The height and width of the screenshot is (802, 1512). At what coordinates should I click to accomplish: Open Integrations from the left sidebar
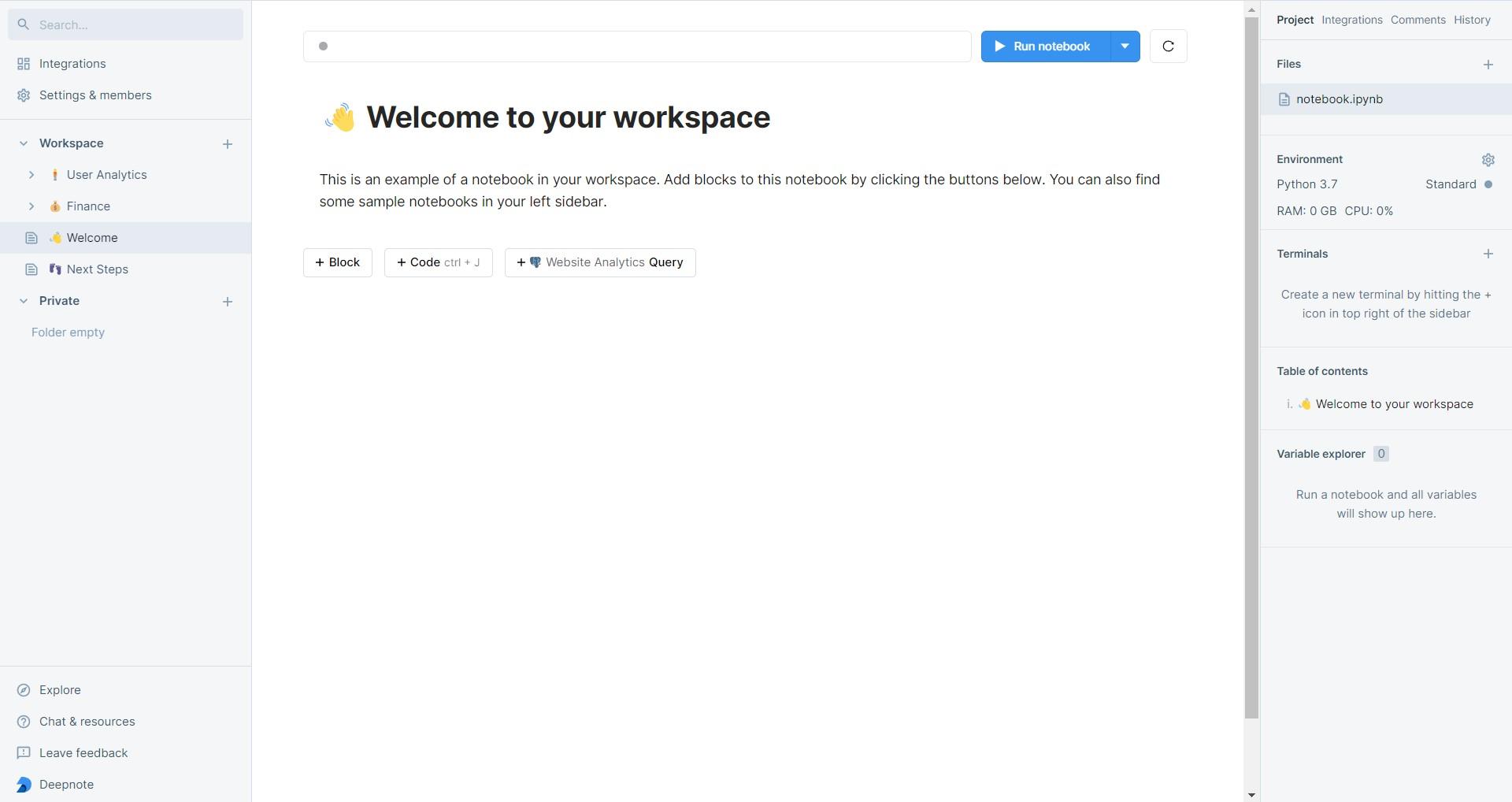tap(72, 63)
